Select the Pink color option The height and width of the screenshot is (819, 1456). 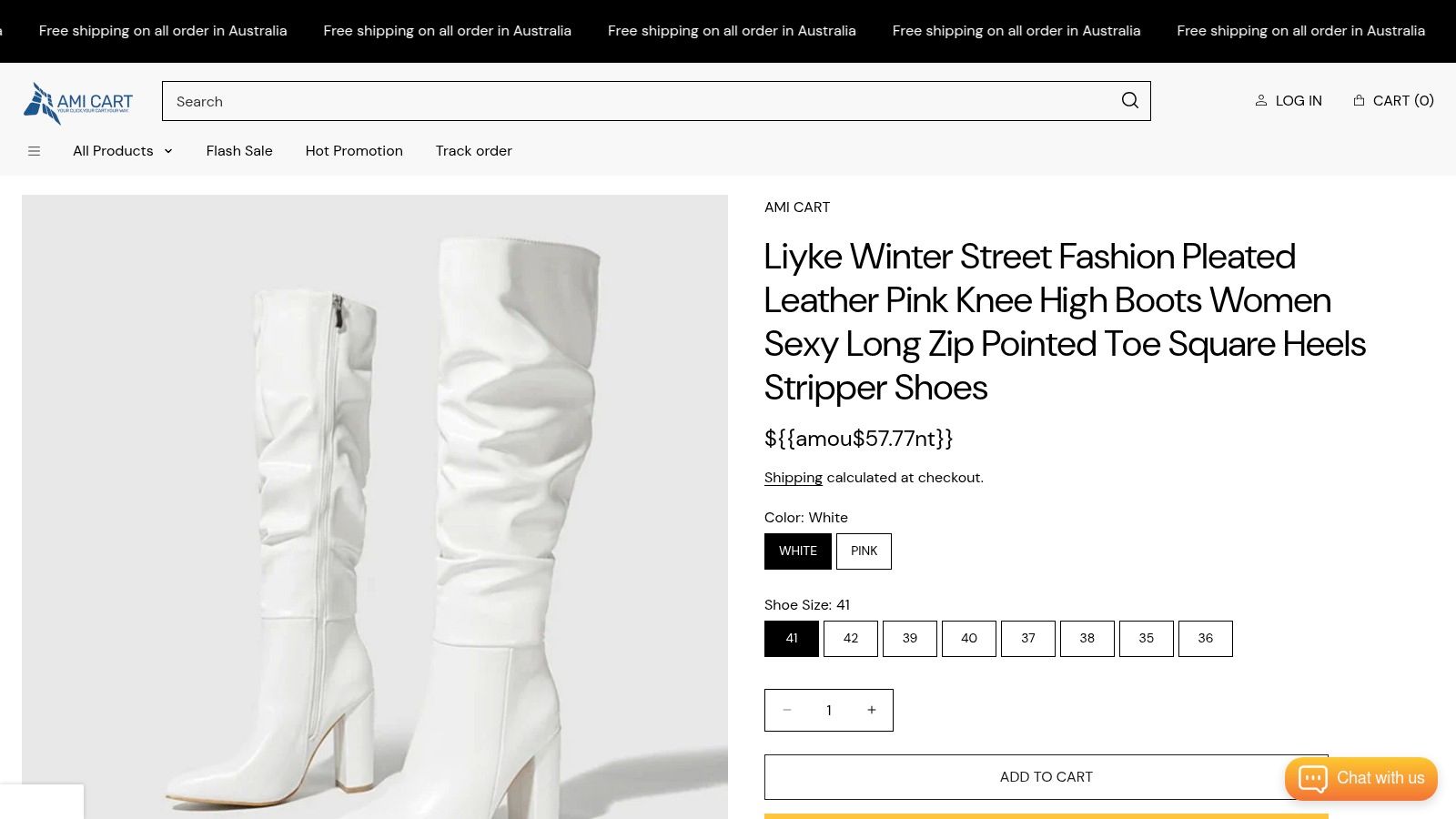pos(864,551)
